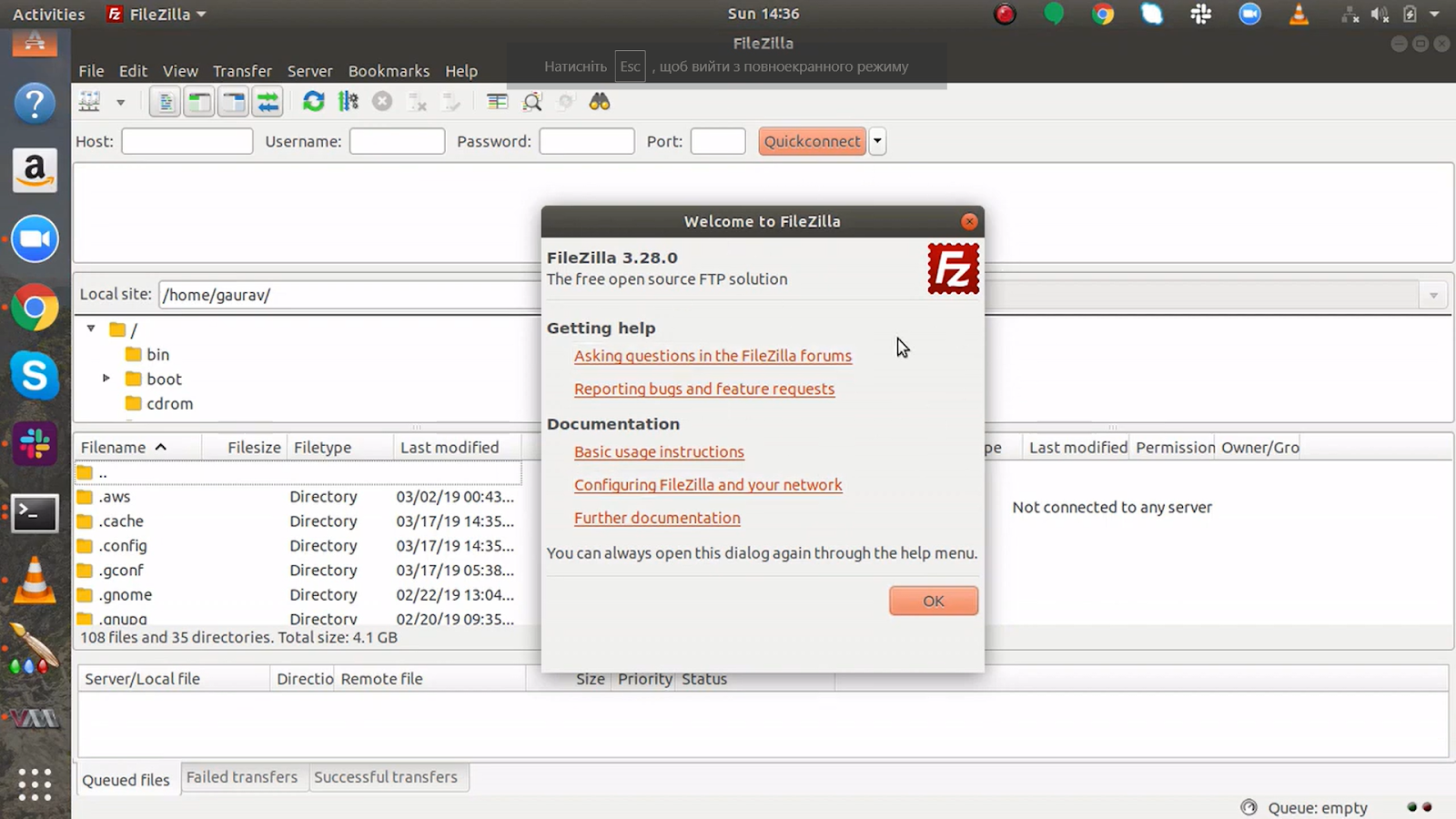Click the Quickconnect button

812,141
